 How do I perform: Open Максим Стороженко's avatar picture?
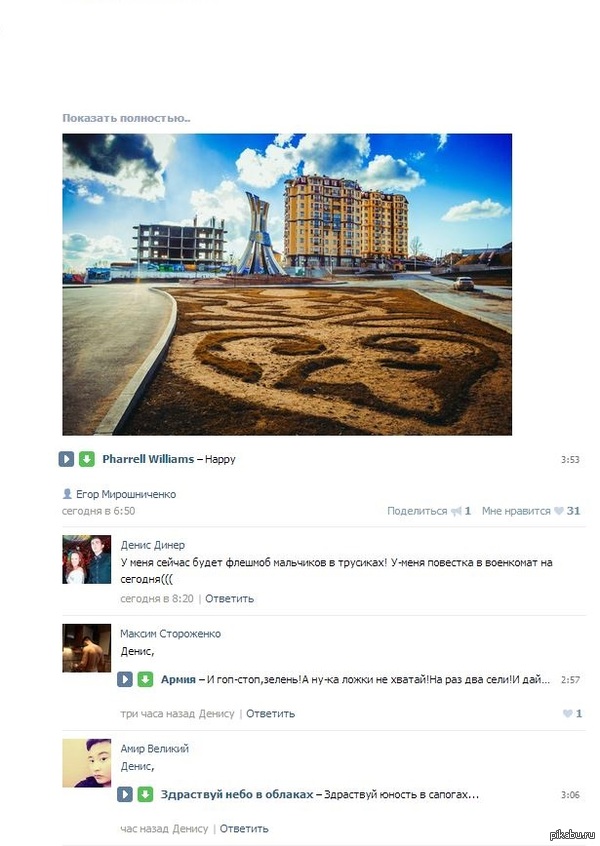pos(86,648)
